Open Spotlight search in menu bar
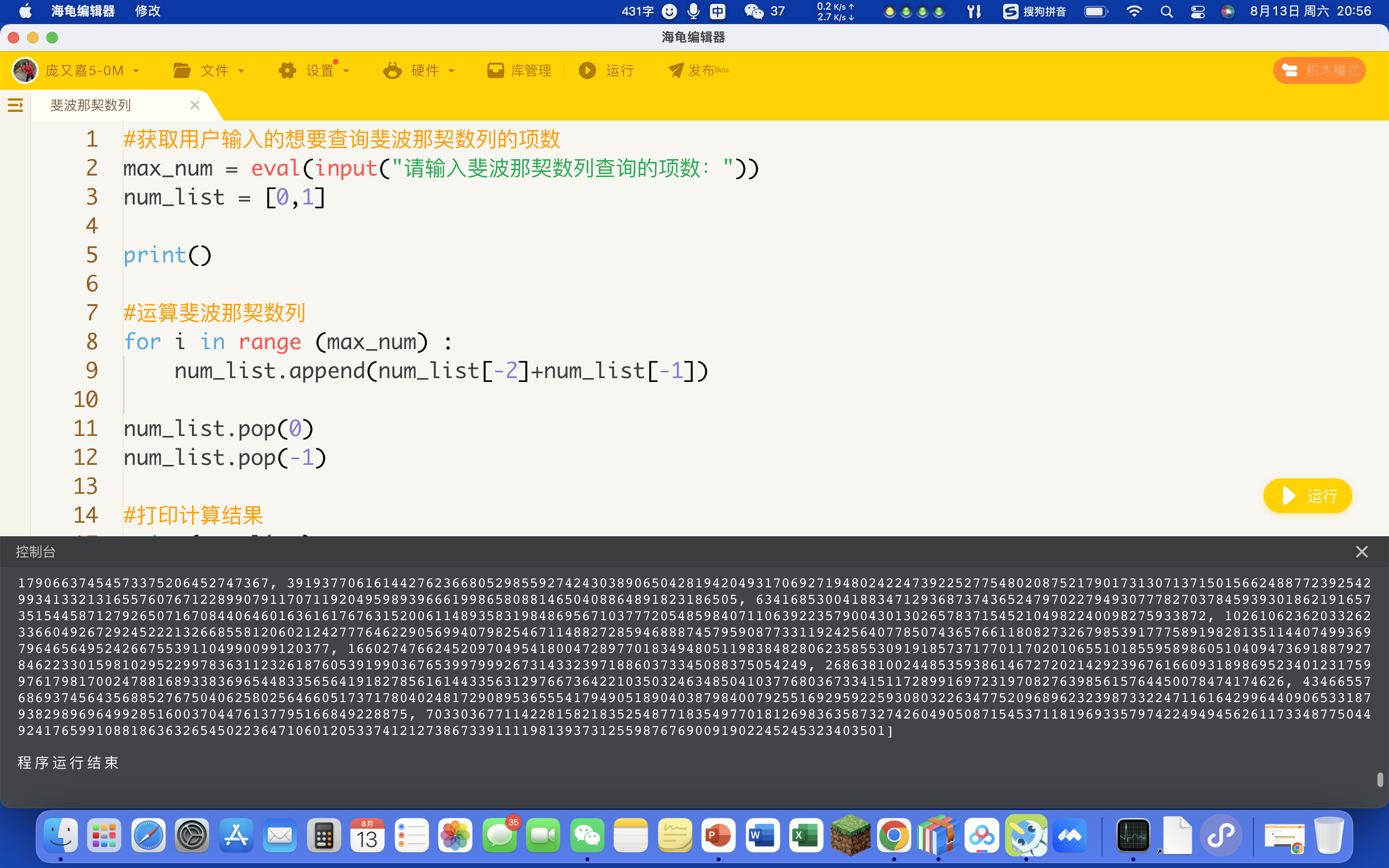Screen dimensions: 1389x868 tap(1166, 11)
